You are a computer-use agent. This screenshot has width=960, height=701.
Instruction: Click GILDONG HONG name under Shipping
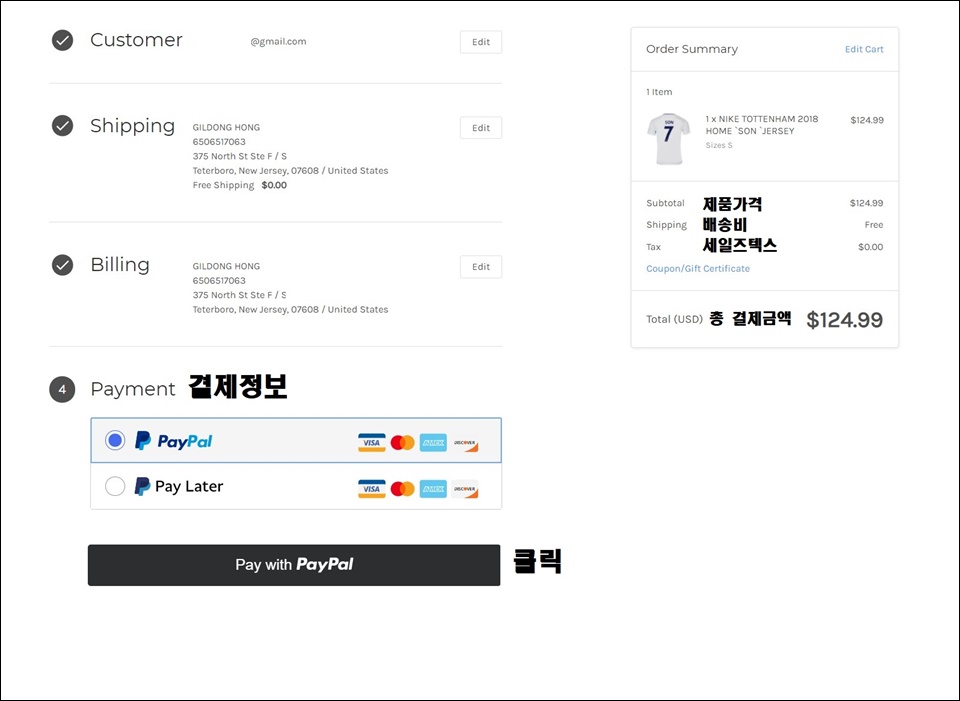pyautogui.click(x=226, y=127)
